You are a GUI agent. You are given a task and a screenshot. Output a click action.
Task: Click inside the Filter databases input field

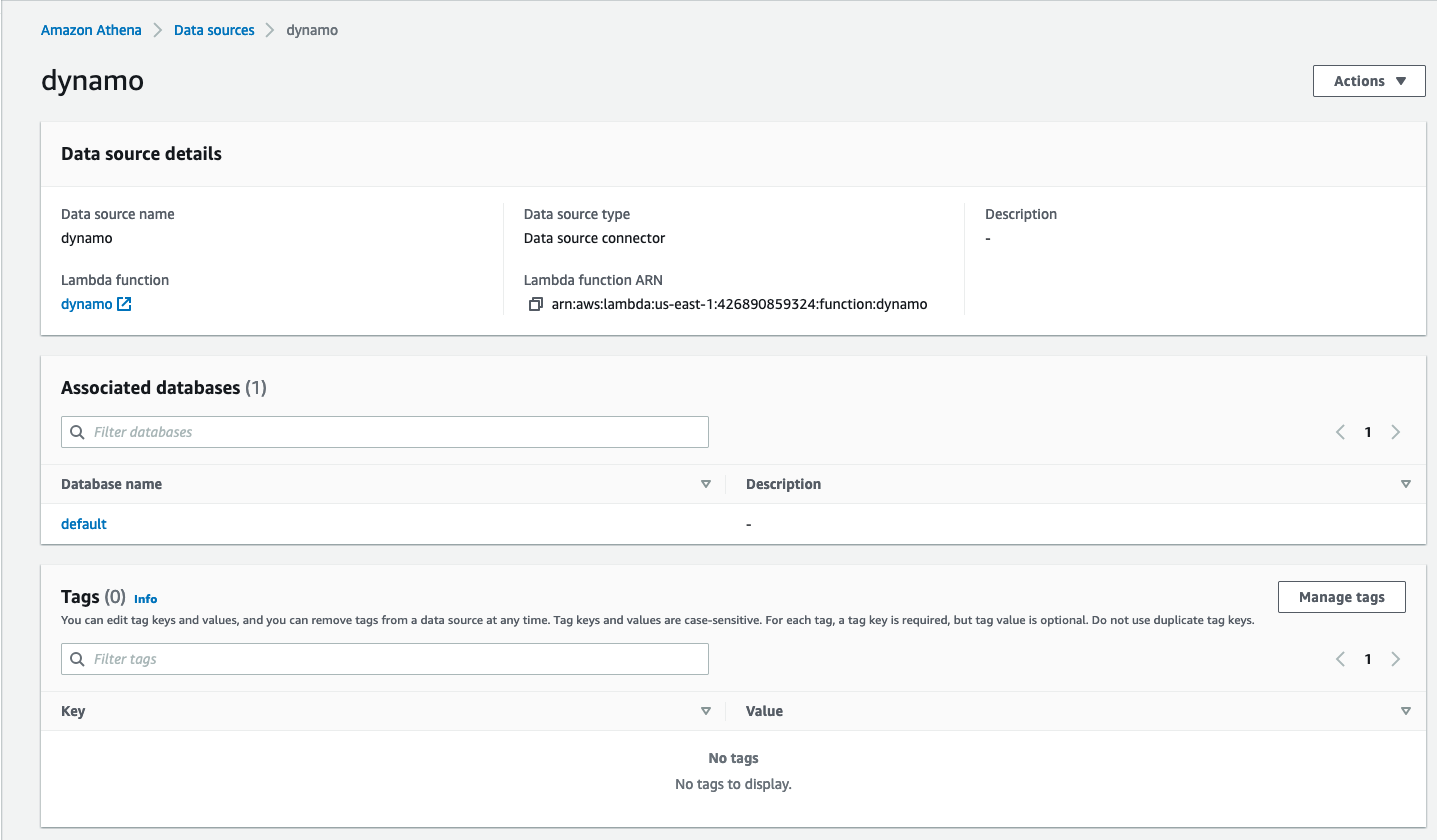[x=300, y=431]
